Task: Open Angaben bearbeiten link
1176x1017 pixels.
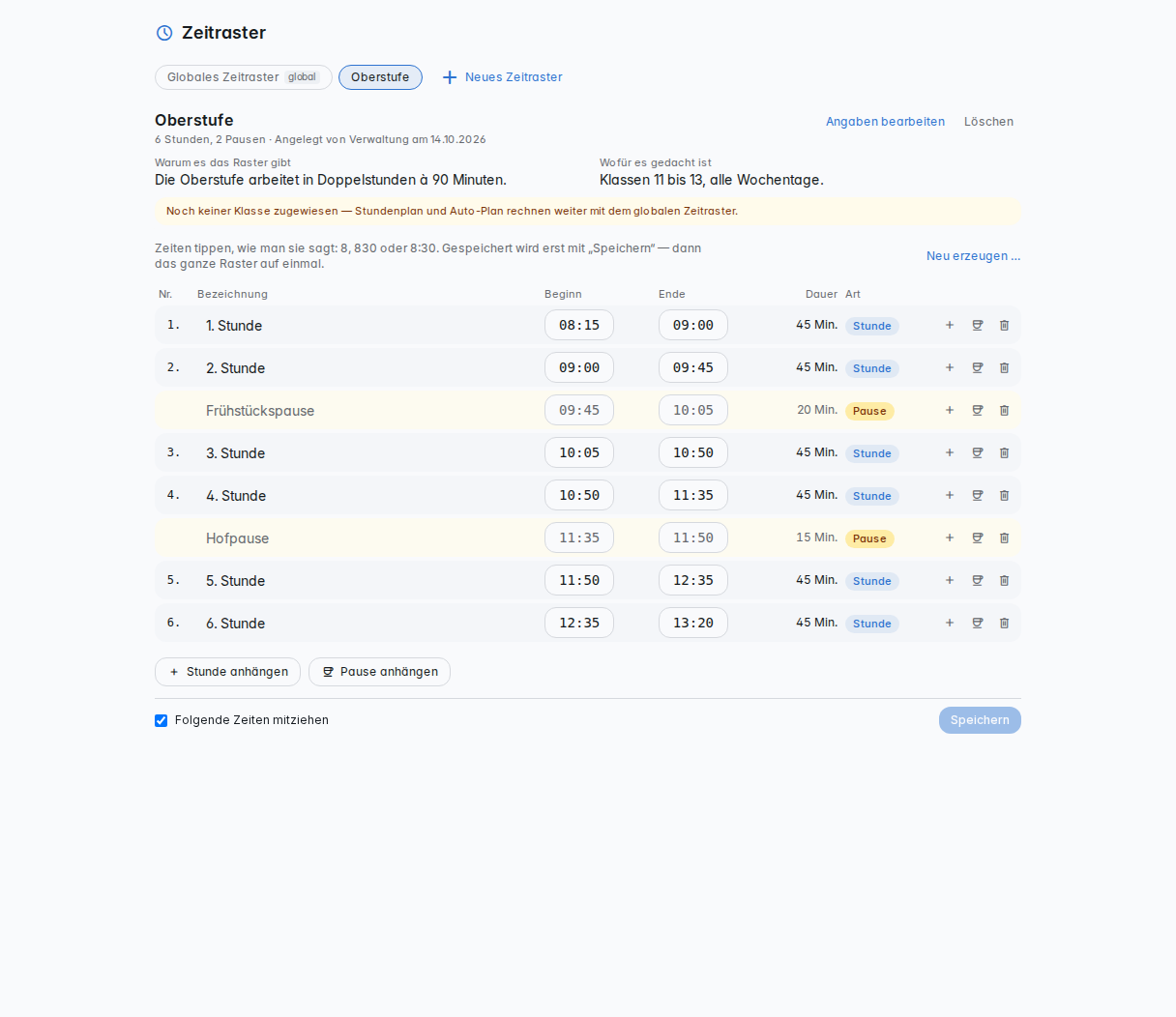Action: pos(885,122)
